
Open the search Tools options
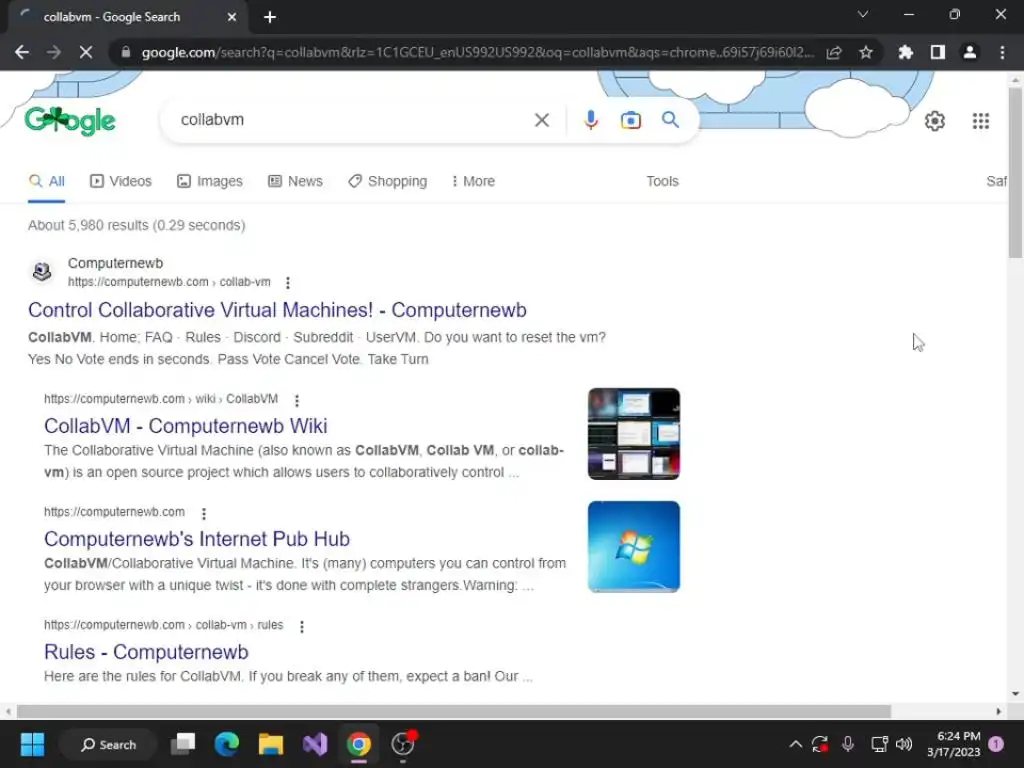tap(662, 182)
